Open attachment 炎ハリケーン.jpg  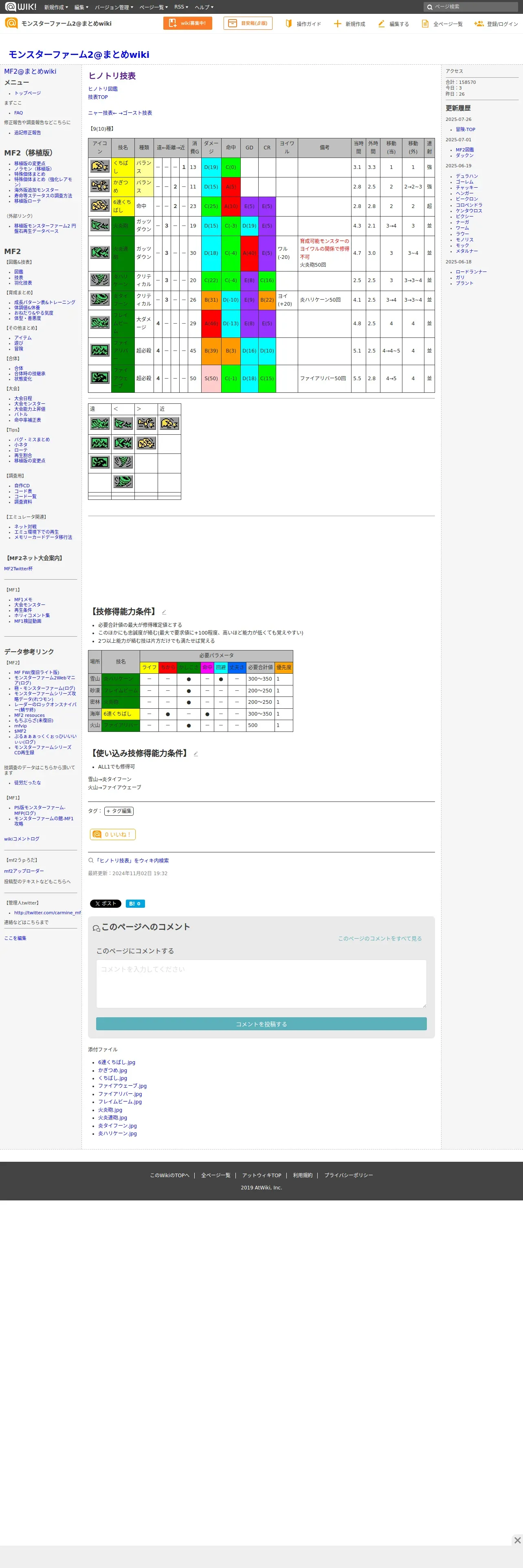117,1133
